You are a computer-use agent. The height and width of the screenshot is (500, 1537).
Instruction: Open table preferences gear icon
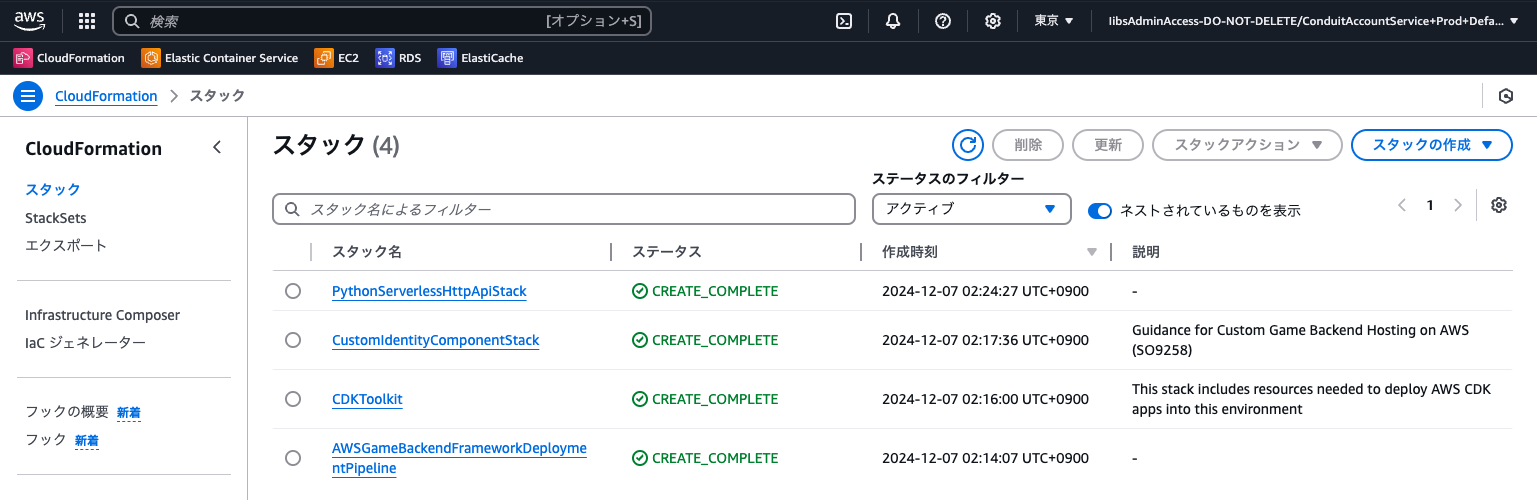coord(1498,205)
